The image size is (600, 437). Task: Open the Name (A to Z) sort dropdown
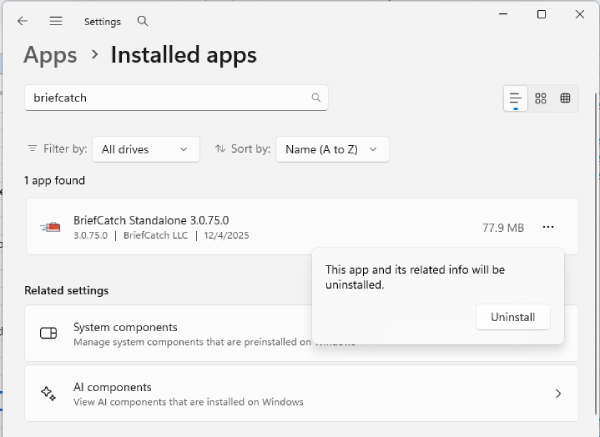pos(333,149)
